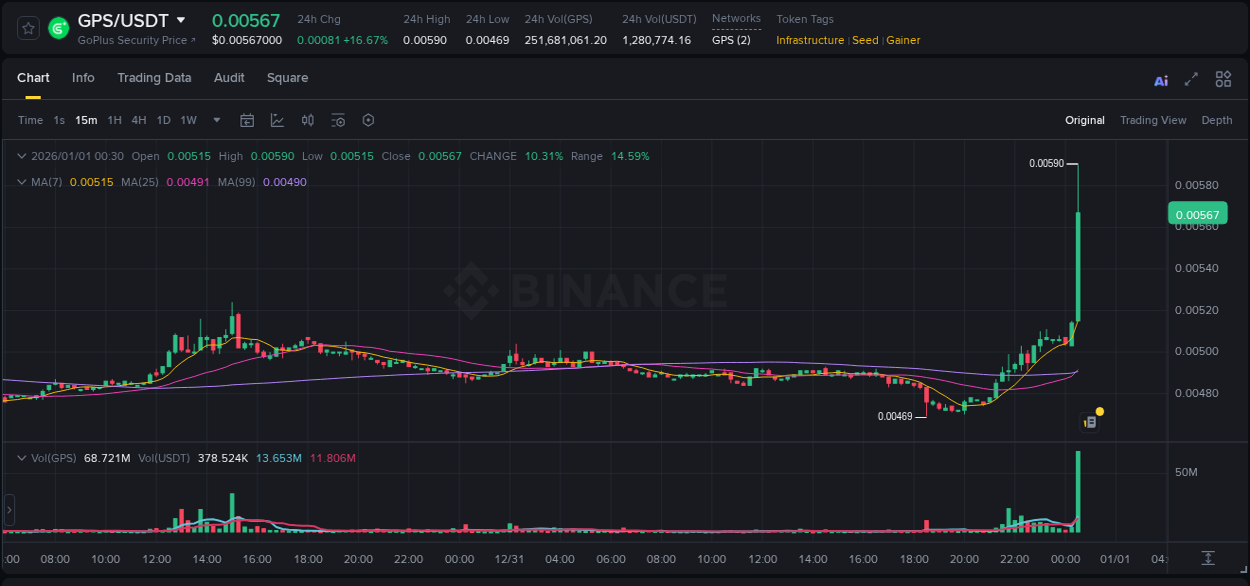Image resolution: width=1250 pixels, height=586 pixels.
Task: Open the extra intervals dropdown next to 1W
Action: point(215,120)
